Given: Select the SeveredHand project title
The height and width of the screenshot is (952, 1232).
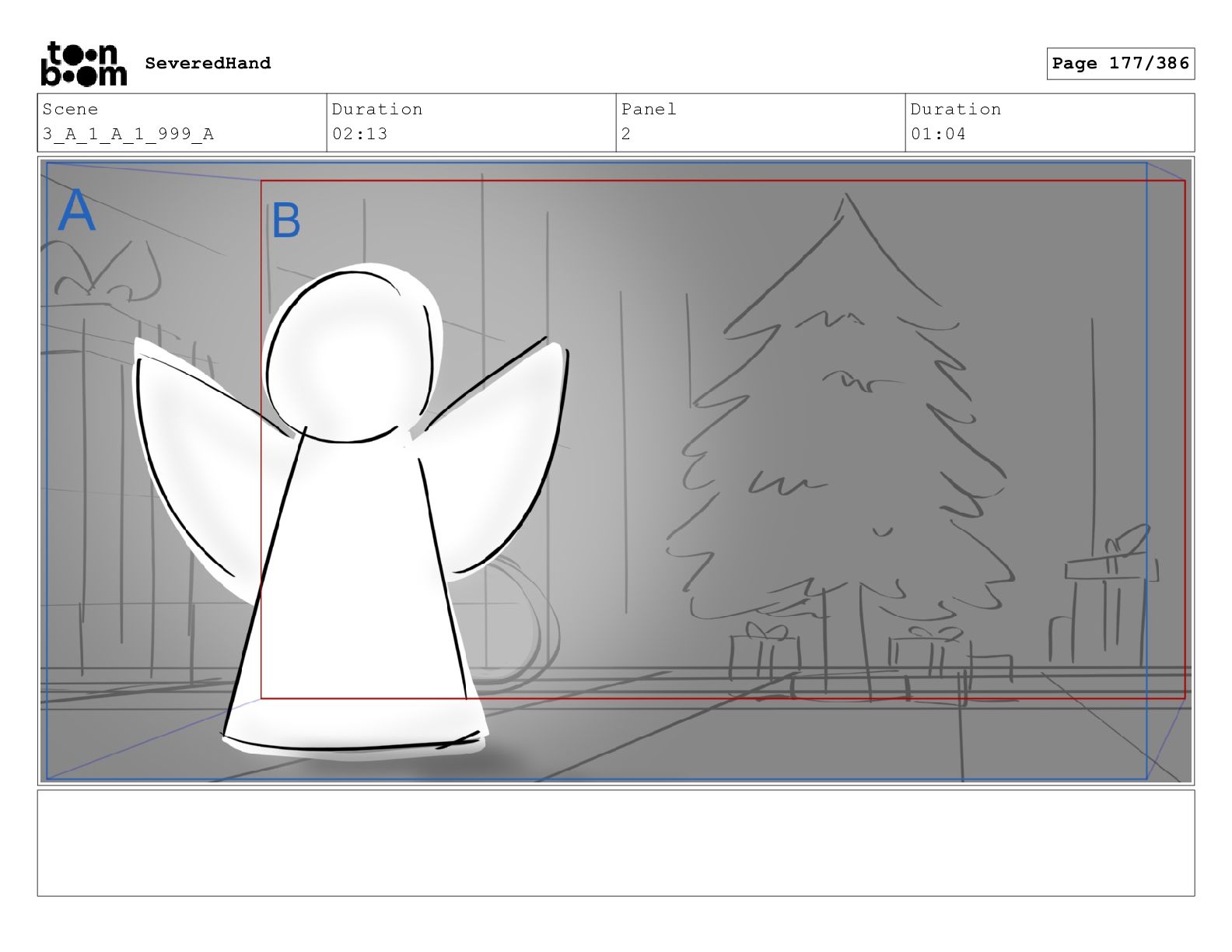Looking at the screenshot, I should [208, 63].
